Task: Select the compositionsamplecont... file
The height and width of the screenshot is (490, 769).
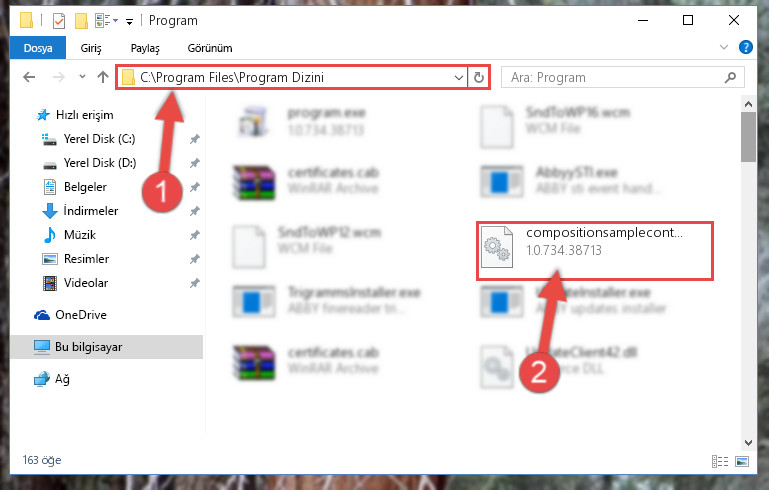Action: [x=594, y=250]
